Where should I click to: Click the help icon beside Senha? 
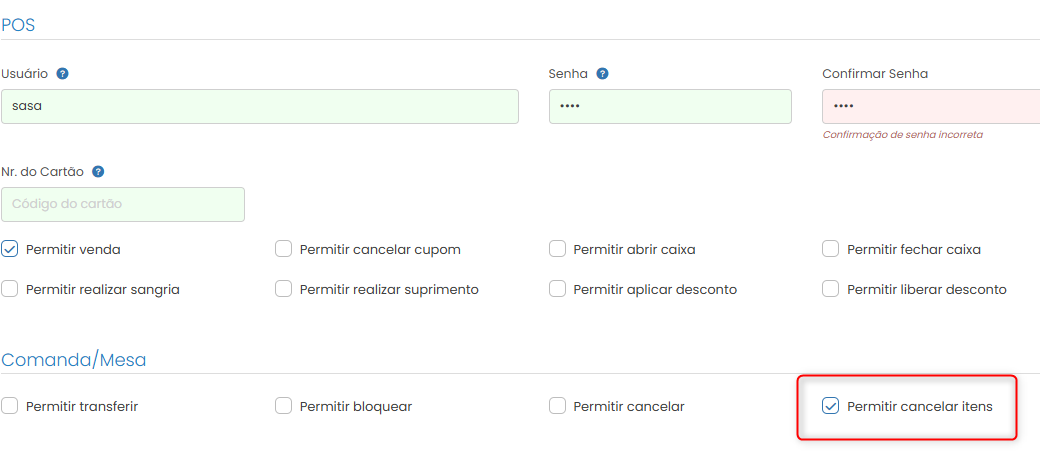[x=602, y=74]
